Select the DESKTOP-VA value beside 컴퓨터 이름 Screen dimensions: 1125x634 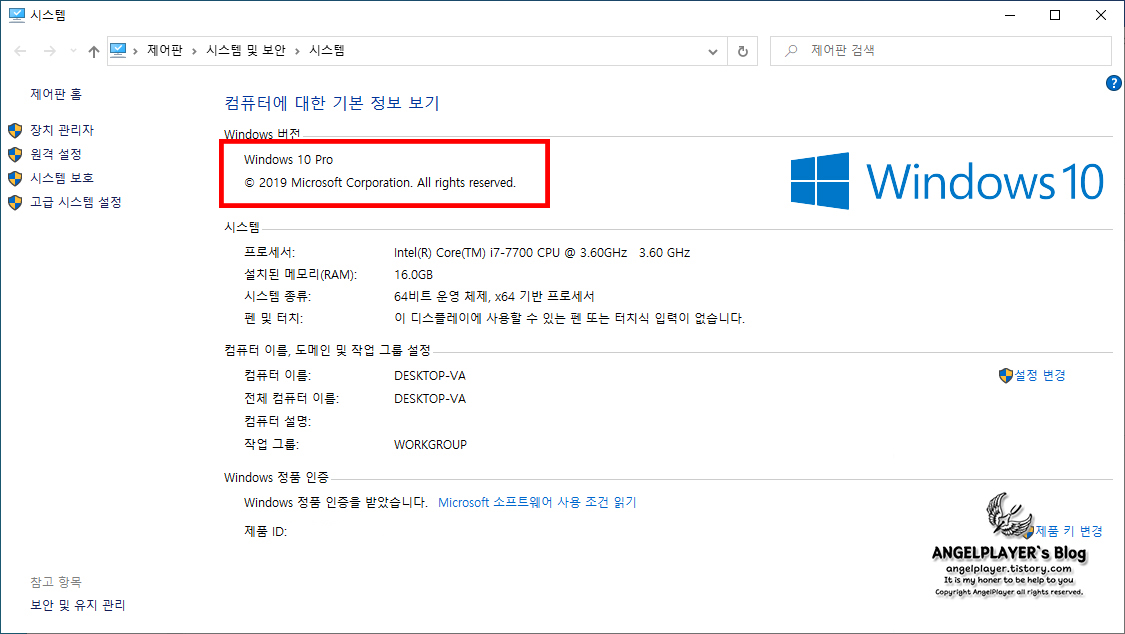click(430, 376)
